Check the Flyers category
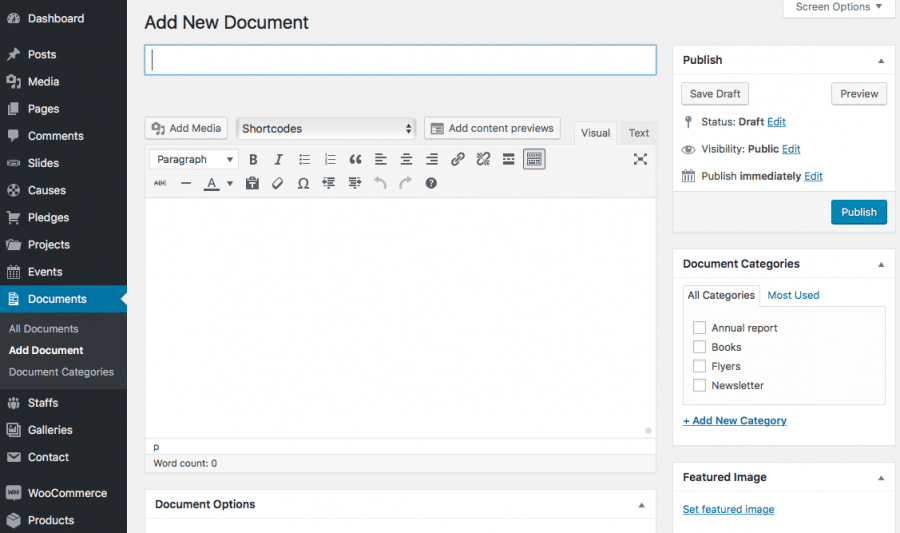Viewport: 900px width, 533px height. click(x=699, y=366)
